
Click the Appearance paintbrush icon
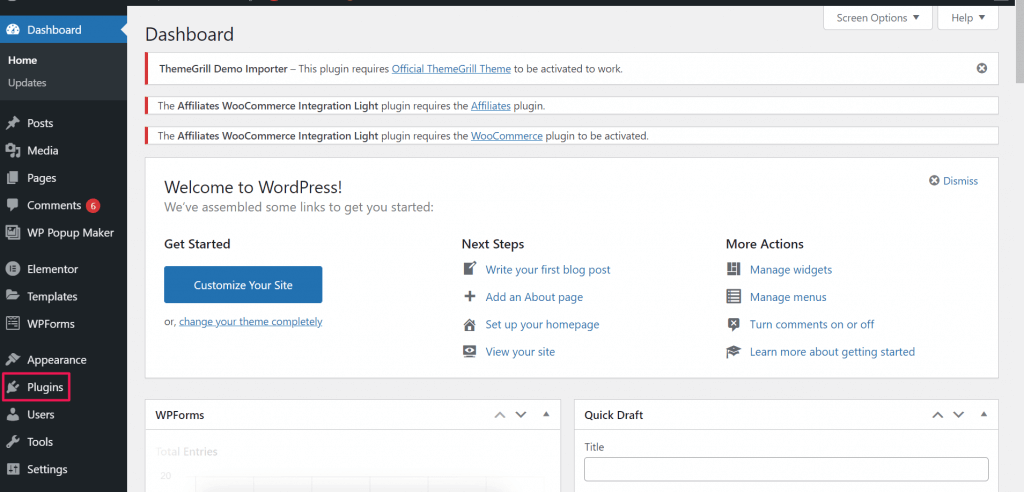pos(12,359)
